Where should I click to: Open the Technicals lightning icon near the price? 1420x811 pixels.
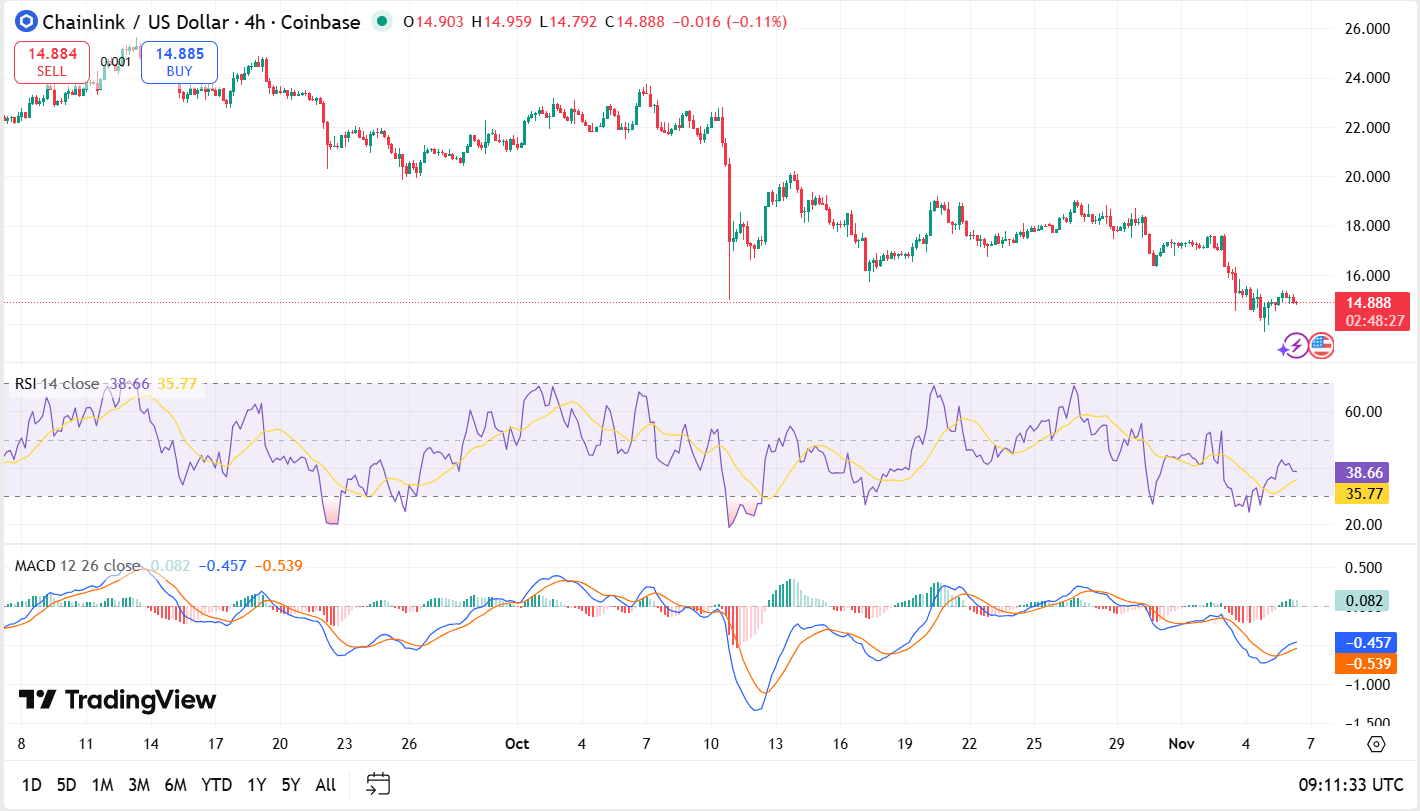coord(1296,347)
